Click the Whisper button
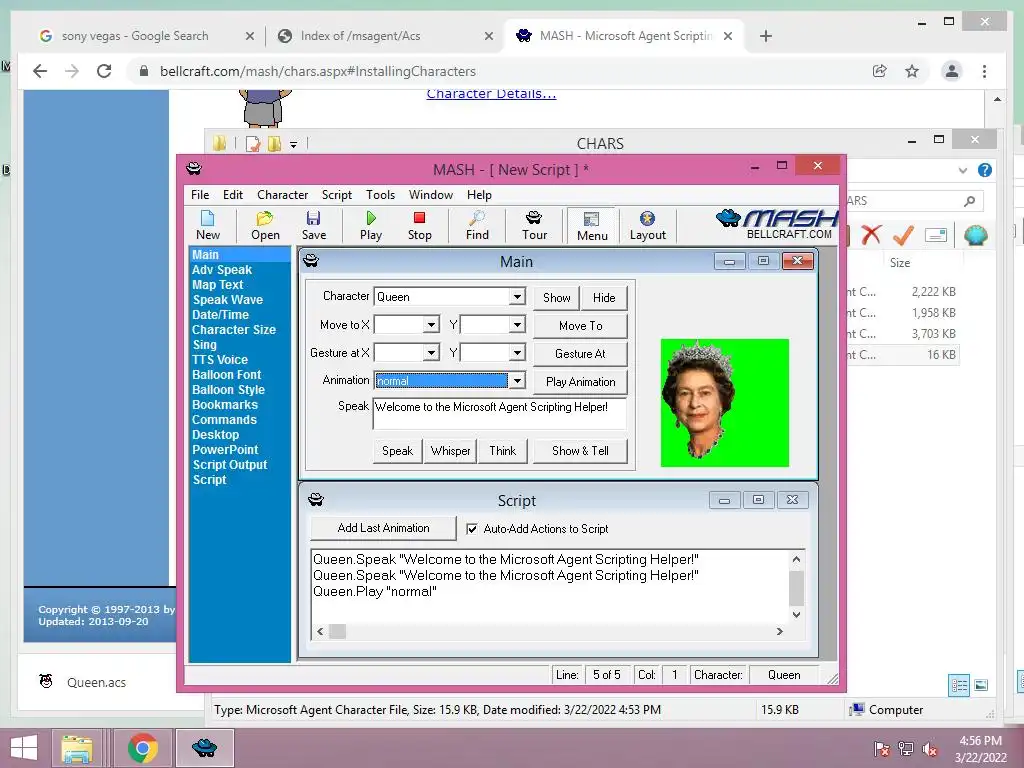 450,451
